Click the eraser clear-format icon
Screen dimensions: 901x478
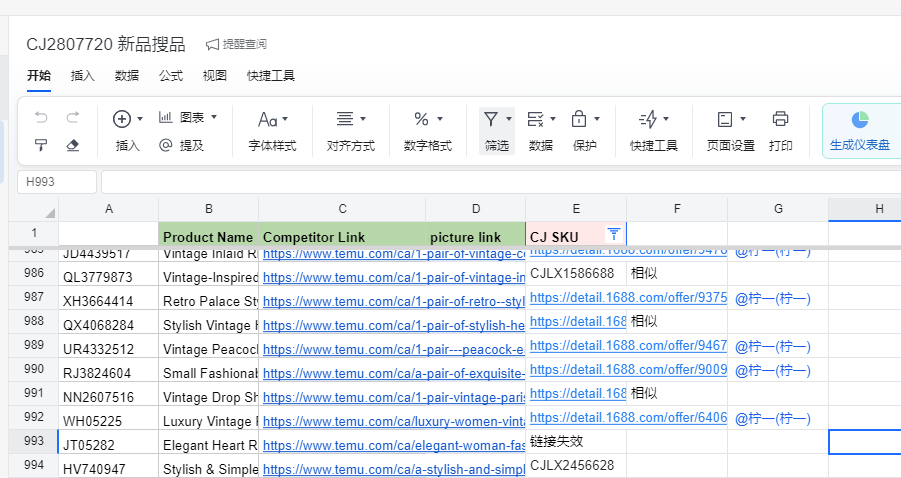(72, 146)
